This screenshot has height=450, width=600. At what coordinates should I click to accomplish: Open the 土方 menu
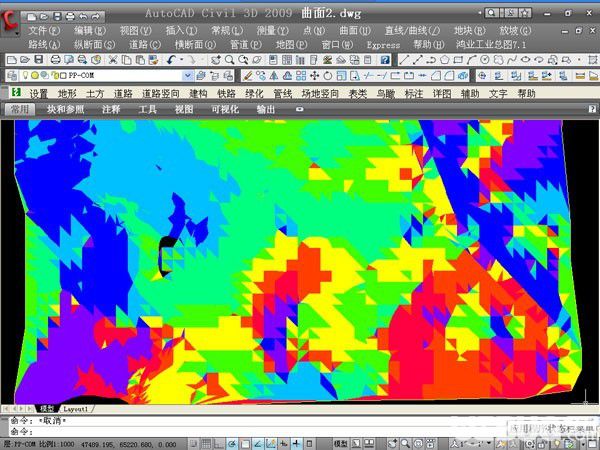click(x=95, y=93)
